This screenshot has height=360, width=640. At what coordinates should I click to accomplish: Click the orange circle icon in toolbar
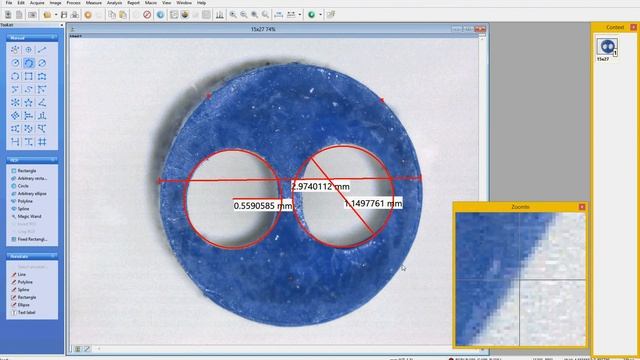pyautogui.click(x=88, y=15)
